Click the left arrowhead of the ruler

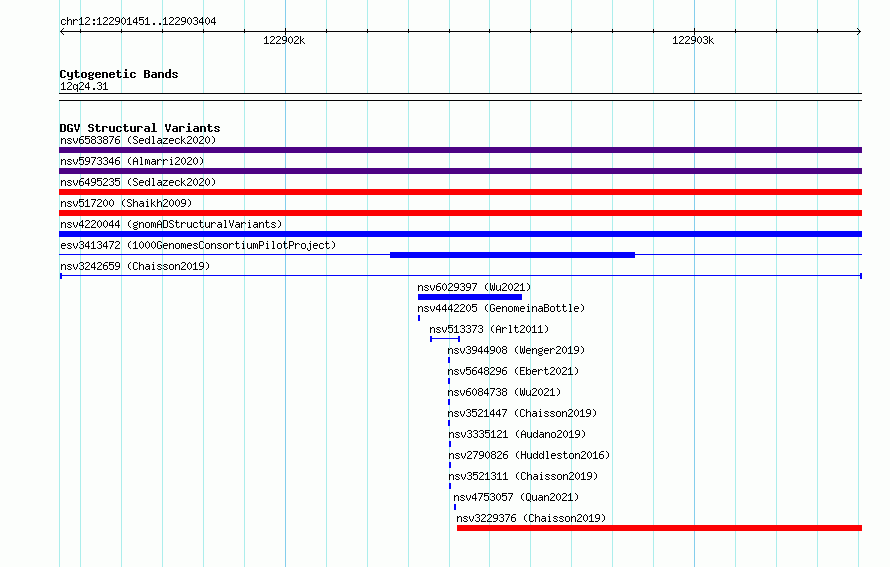tap(62, 32)
